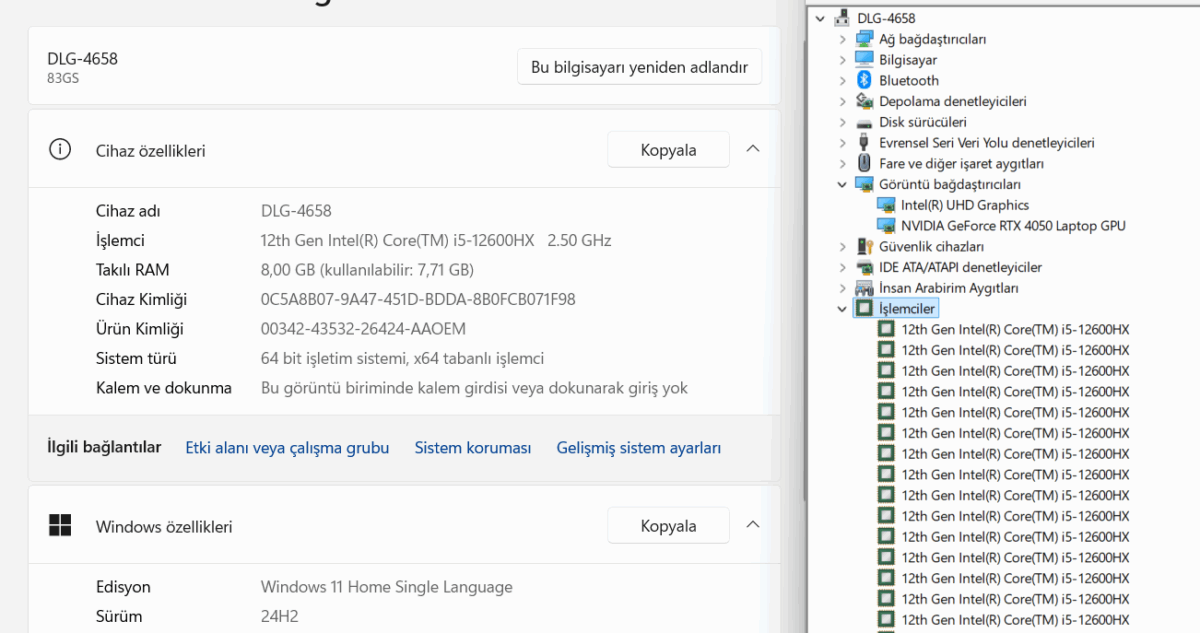Click the processor value 12th Gen i5-12600HX 2.50 GHz
This screenshot has width=1200, height=633.
(x=436, y=240)
